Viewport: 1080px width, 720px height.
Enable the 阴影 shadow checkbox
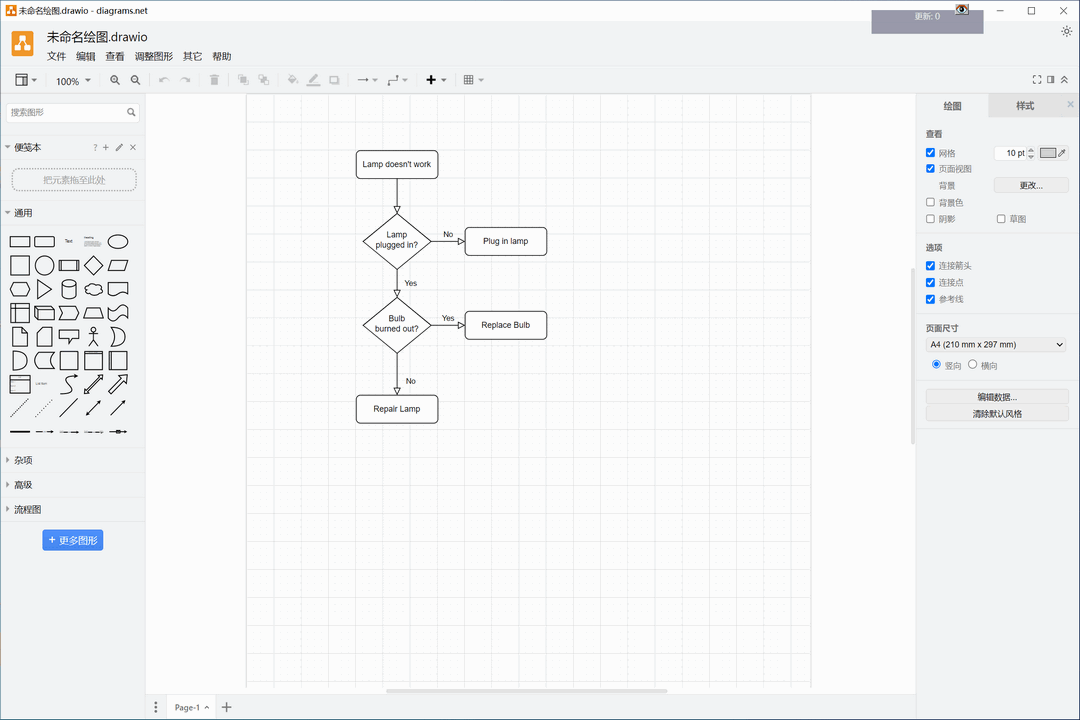931,219
